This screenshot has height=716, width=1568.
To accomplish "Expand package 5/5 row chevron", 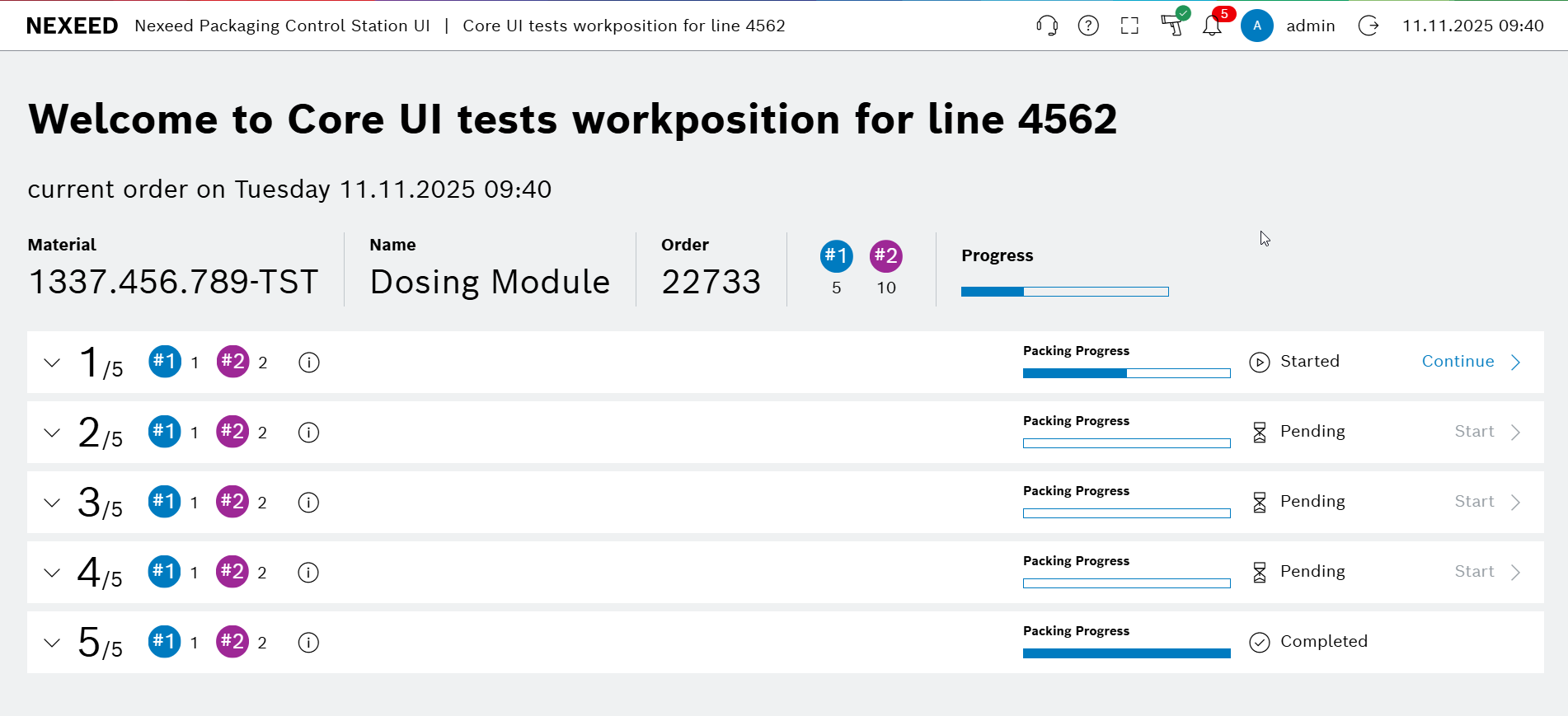I will [x=52, y=643].
